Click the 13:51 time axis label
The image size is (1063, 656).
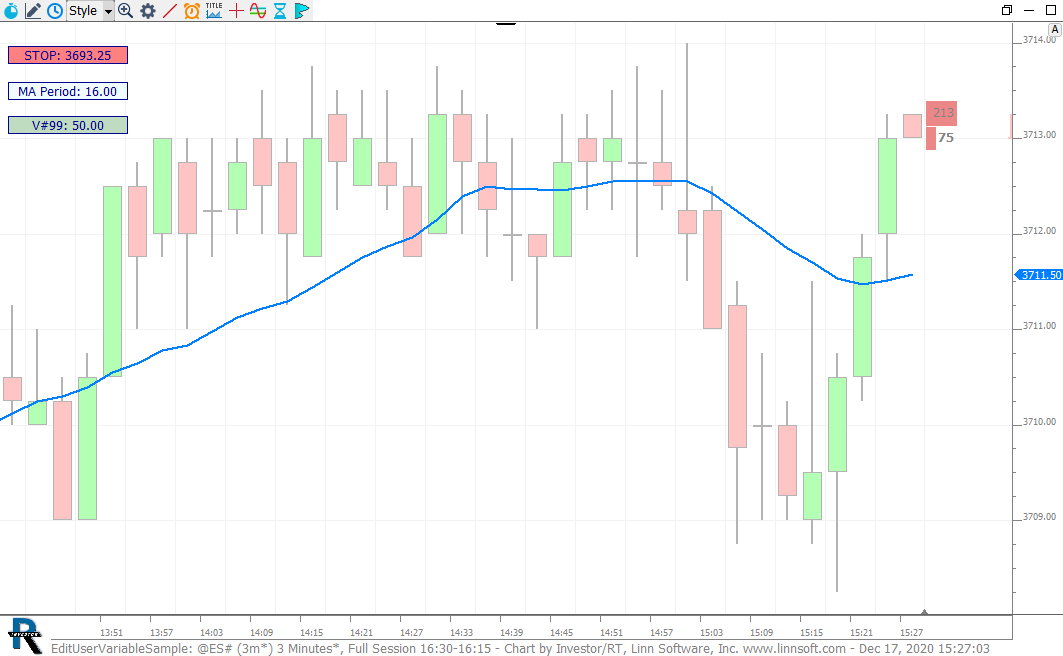111,632
